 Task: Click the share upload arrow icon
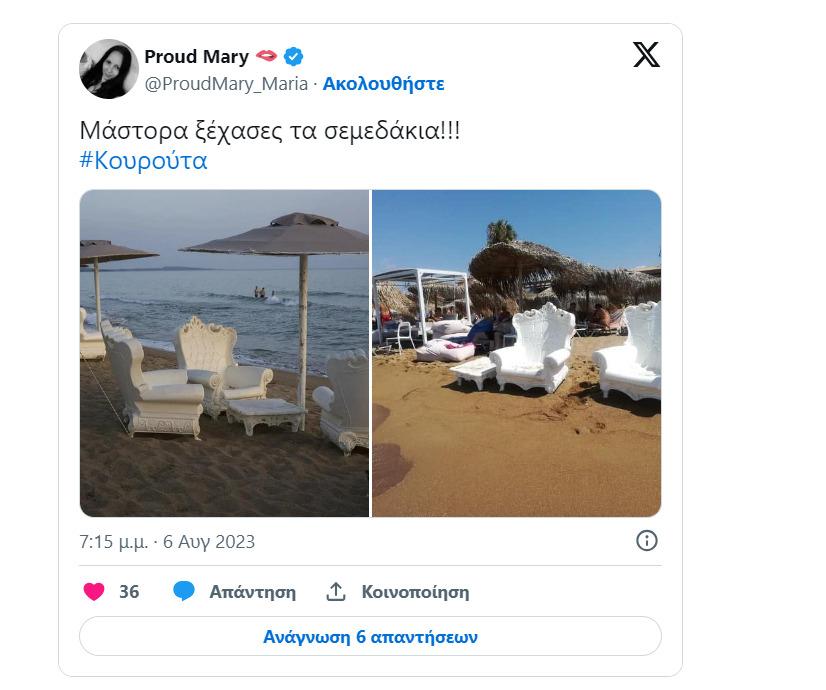336,592
